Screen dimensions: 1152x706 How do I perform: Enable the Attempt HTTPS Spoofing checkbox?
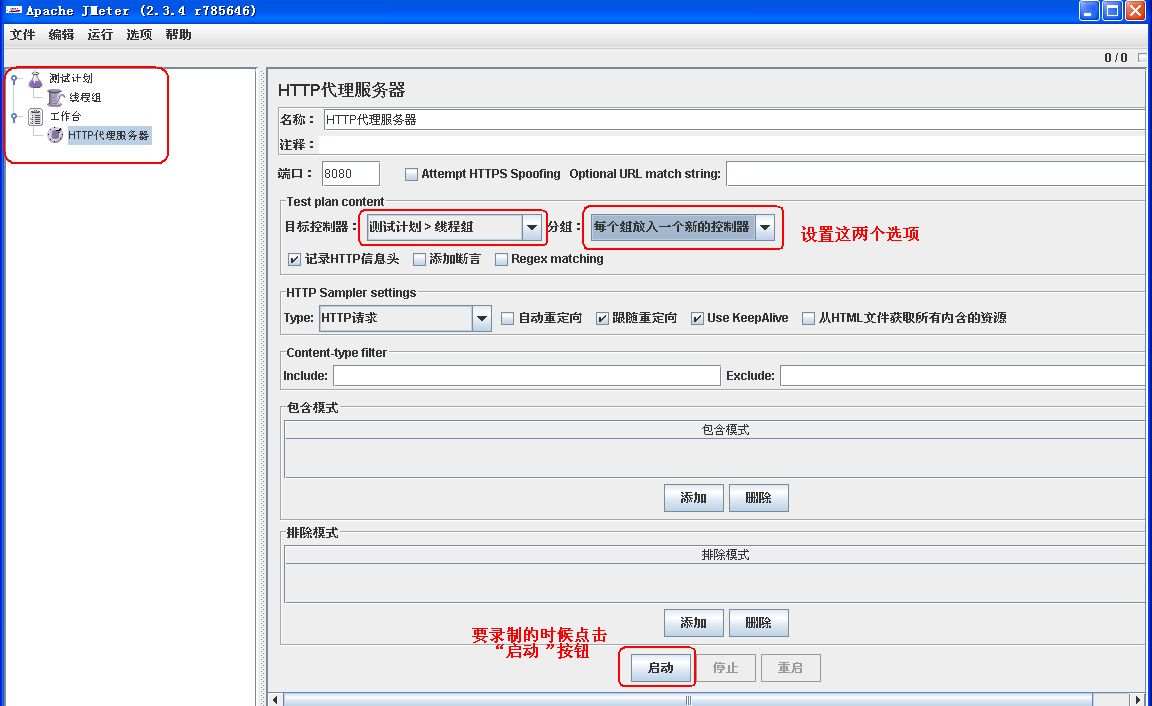click(x=411, y=174)
